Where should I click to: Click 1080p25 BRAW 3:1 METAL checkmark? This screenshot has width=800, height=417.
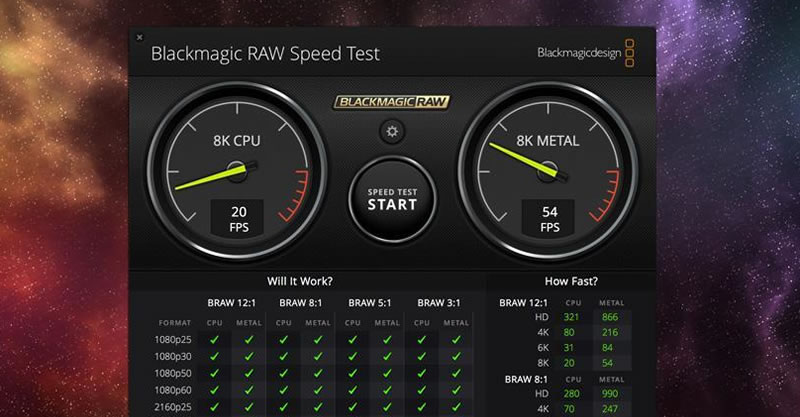[456, 339]
